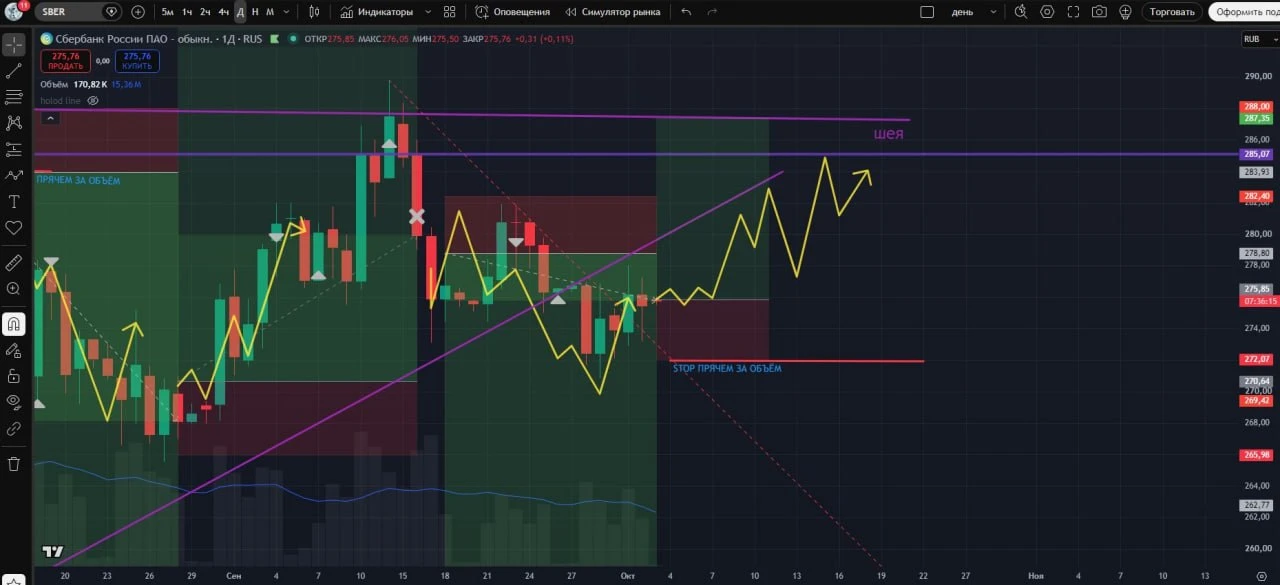Select the ruler measure tool
This screenshot has height=585, width=1280.
[14, 263]
